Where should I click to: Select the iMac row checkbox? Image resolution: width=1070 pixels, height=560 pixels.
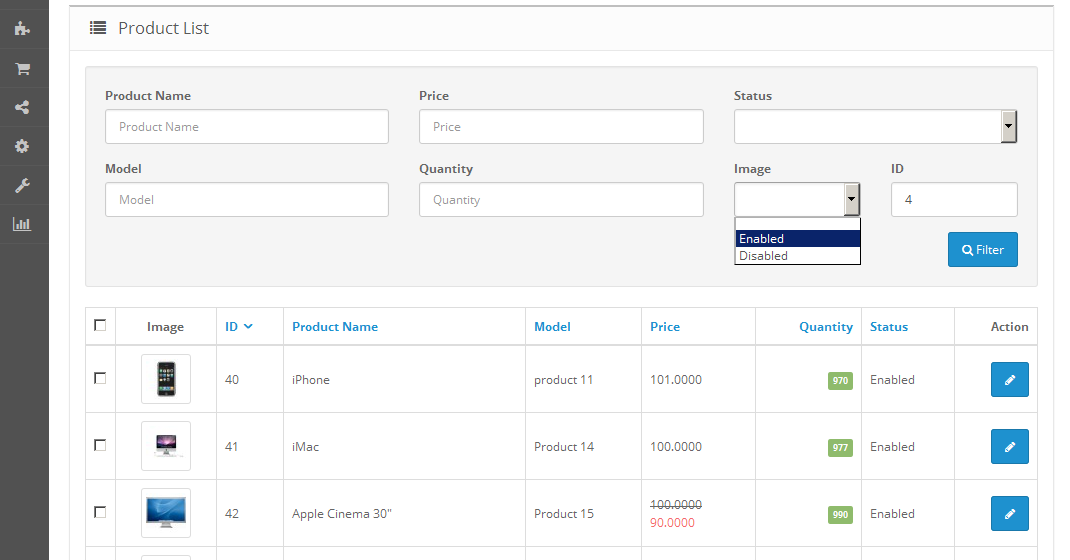(x=100, y=445)
